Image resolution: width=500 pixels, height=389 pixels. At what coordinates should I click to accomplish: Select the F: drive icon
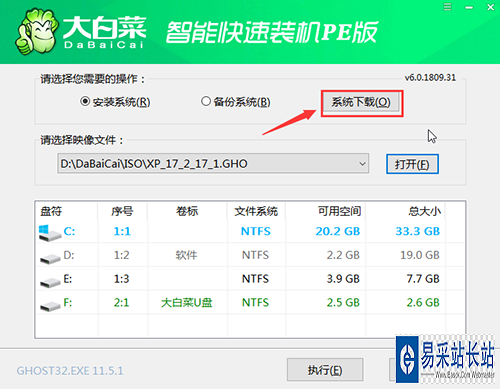[50, 306]
